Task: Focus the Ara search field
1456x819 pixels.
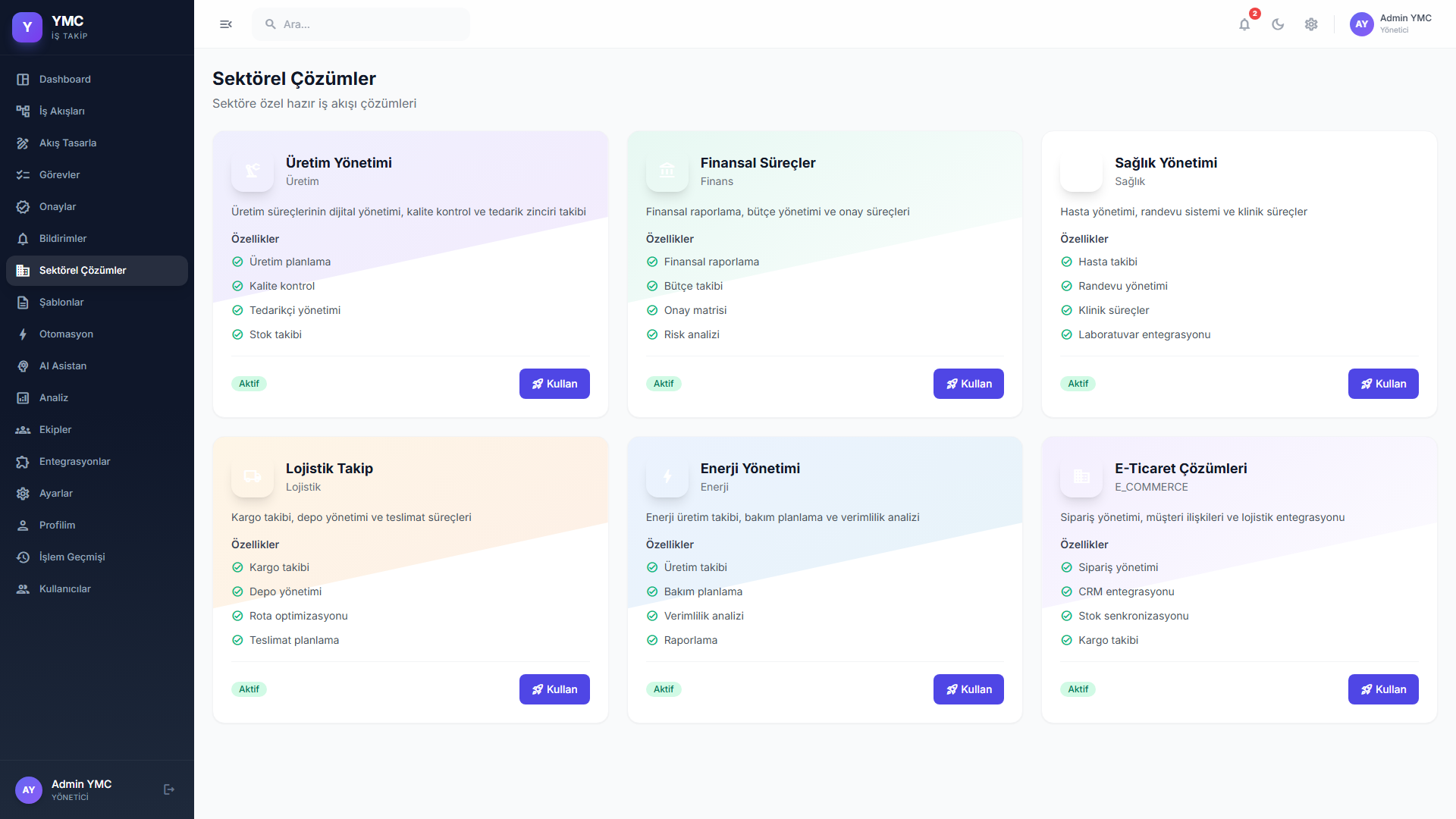Action: pos(361,24)
